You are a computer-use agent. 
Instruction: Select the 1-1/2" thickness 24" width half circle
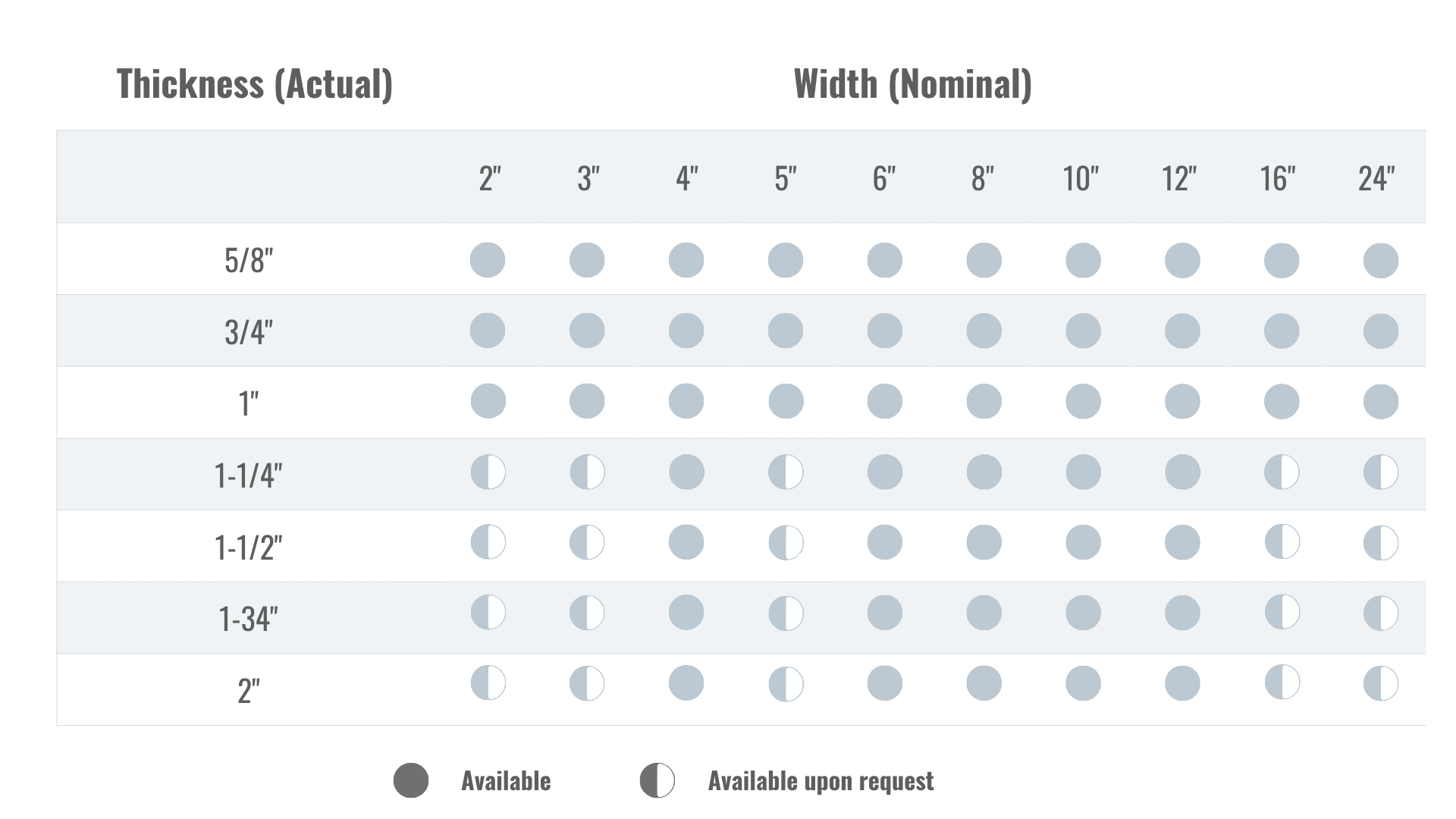pyautogui.click(x=1380, y=543)
